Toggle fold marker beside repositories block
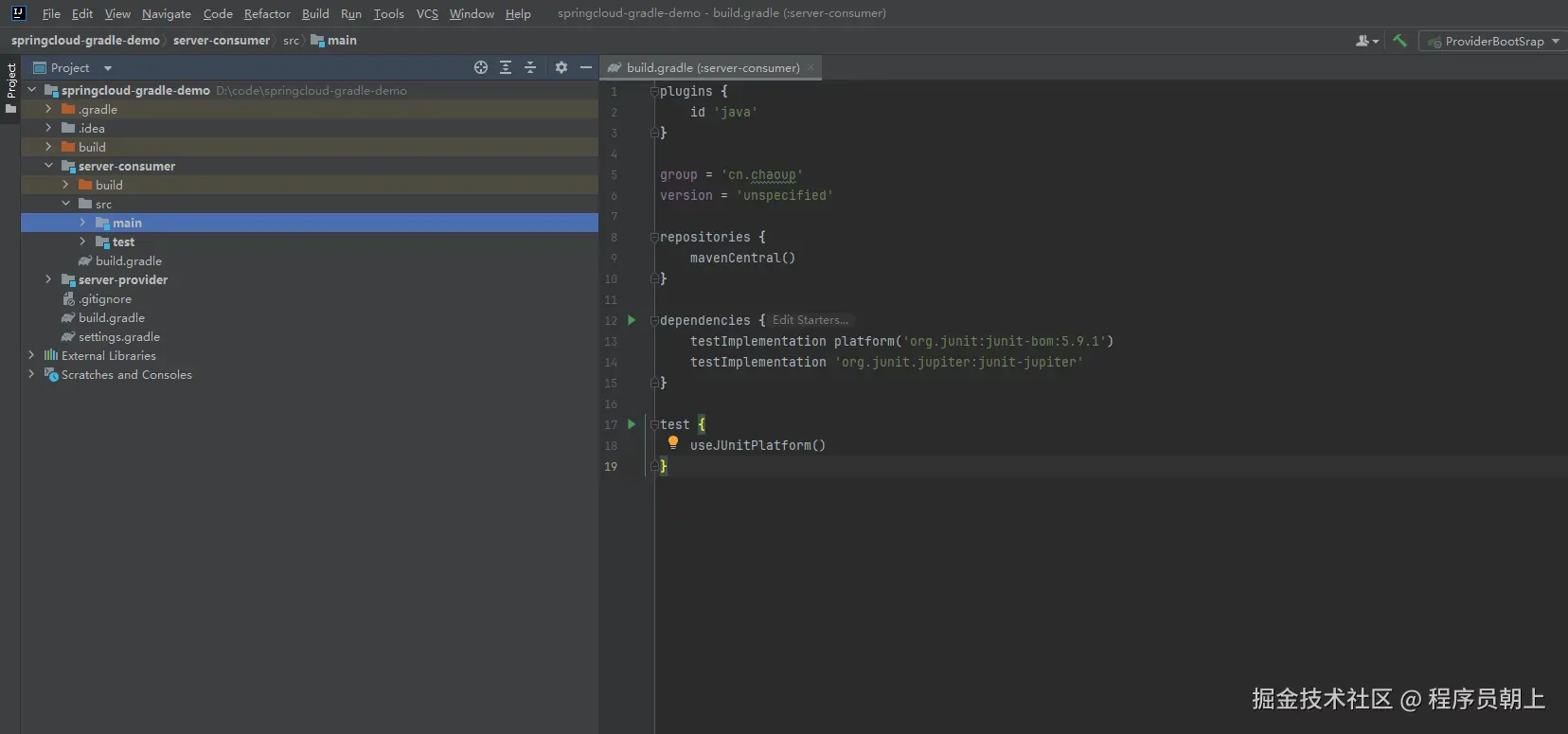 pos(654,238)
